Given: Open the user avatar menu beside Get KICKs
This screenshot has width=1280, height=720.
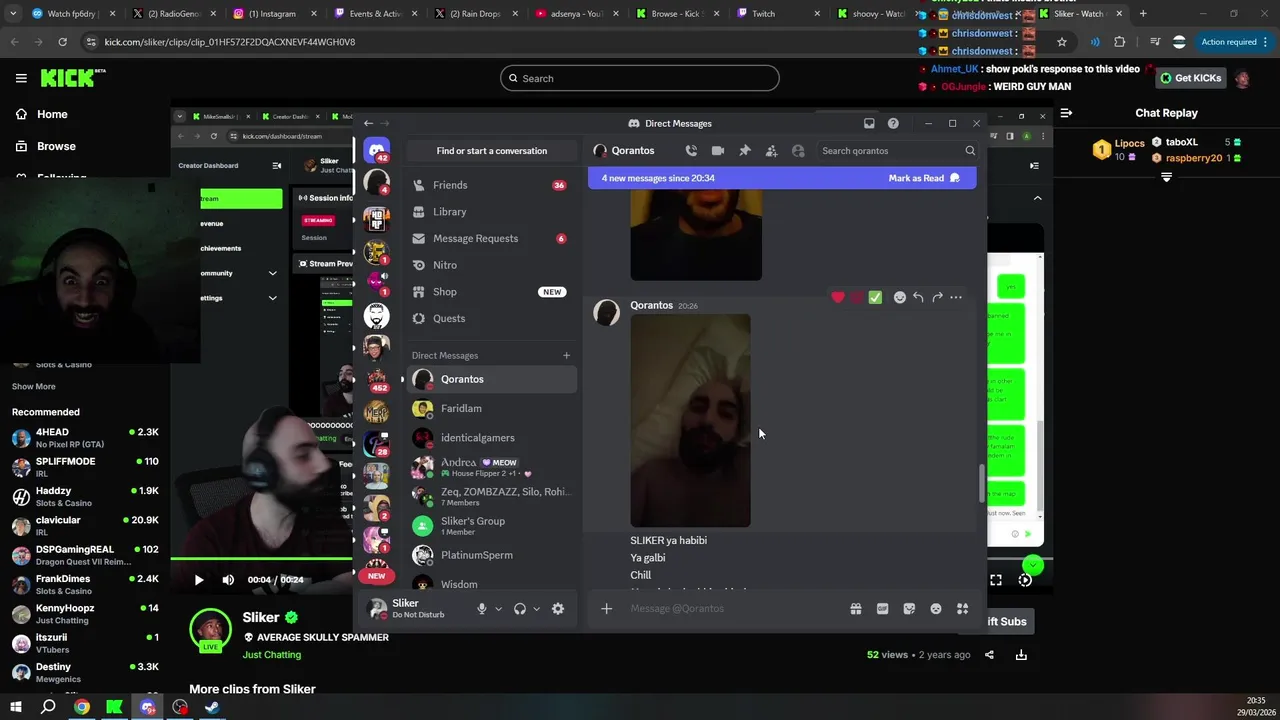Looking at the screenshot, I should click(x=1242, y=78).
